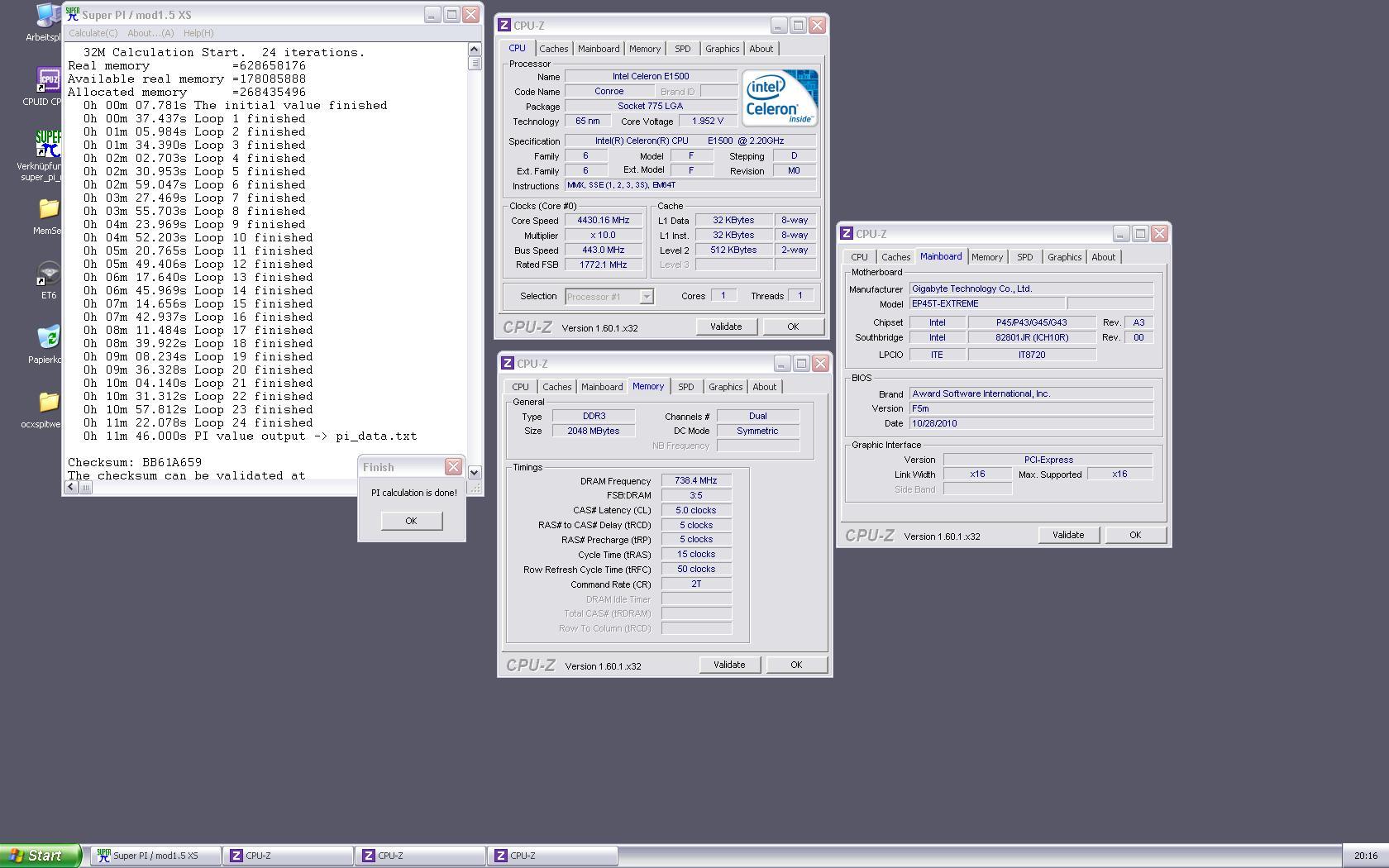Click Super PI scroll down arrow
Image resolution: width=1389 pixels, height=868 pixels.
(x=475, y=473)
